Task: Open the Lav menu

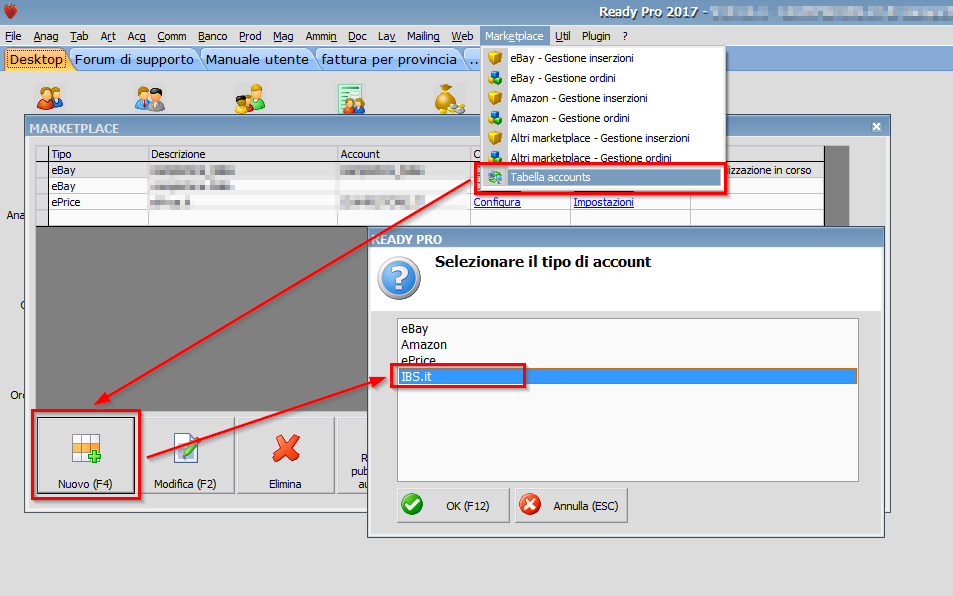Action: 387,36
